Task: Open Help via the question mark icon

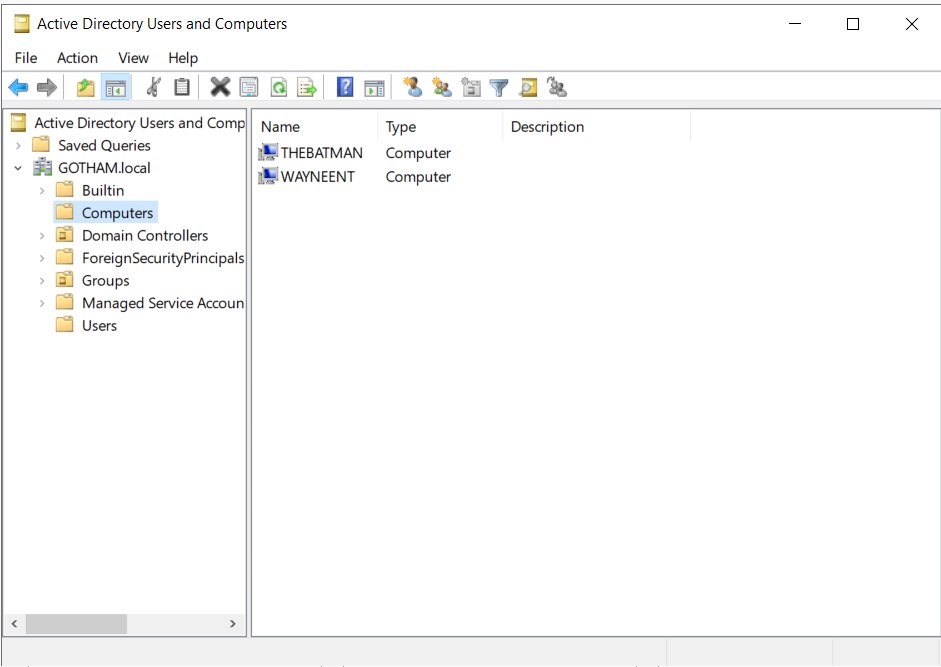Action: pos(345,88)
